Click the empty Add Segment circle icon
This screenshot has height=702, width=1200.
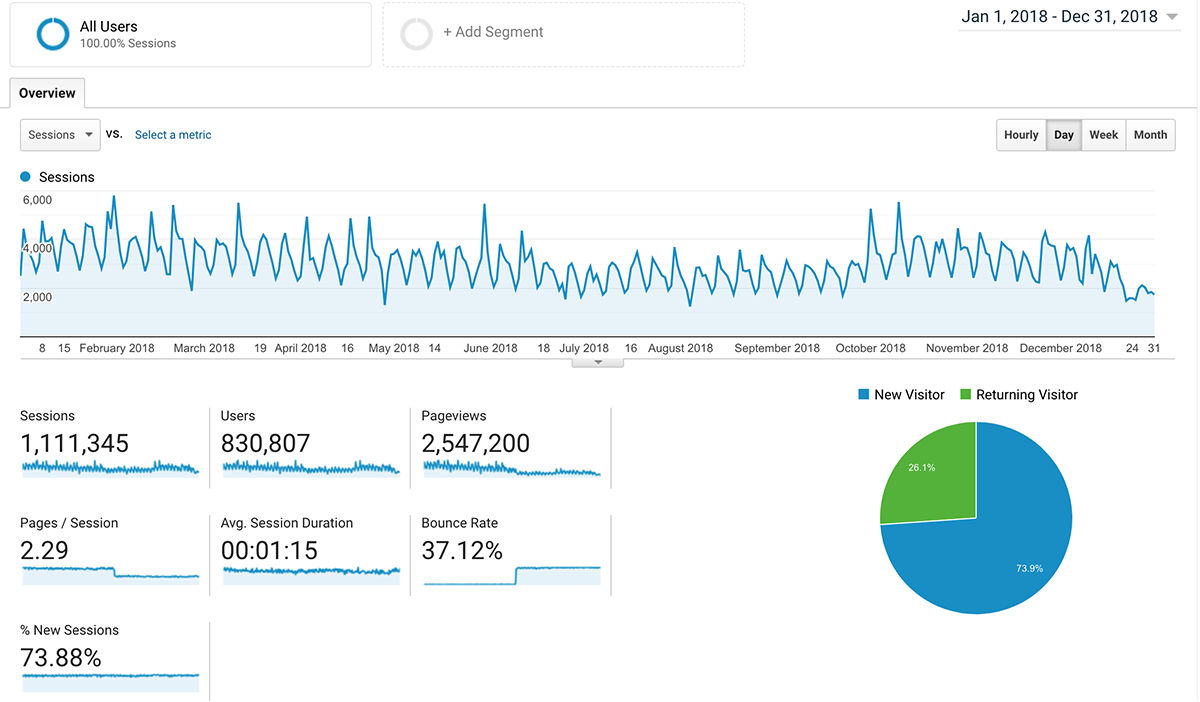point(416,34)
